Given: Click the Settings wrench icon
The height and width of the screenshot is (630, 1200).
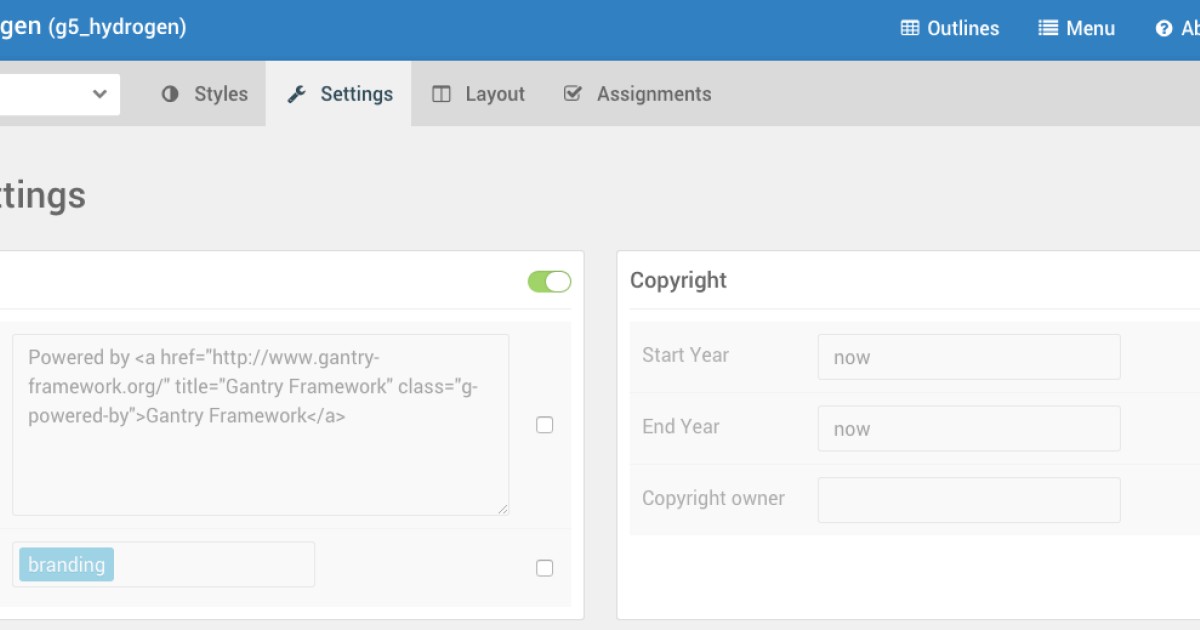Looking at the screenshot, I should click(x=296, y=94).
